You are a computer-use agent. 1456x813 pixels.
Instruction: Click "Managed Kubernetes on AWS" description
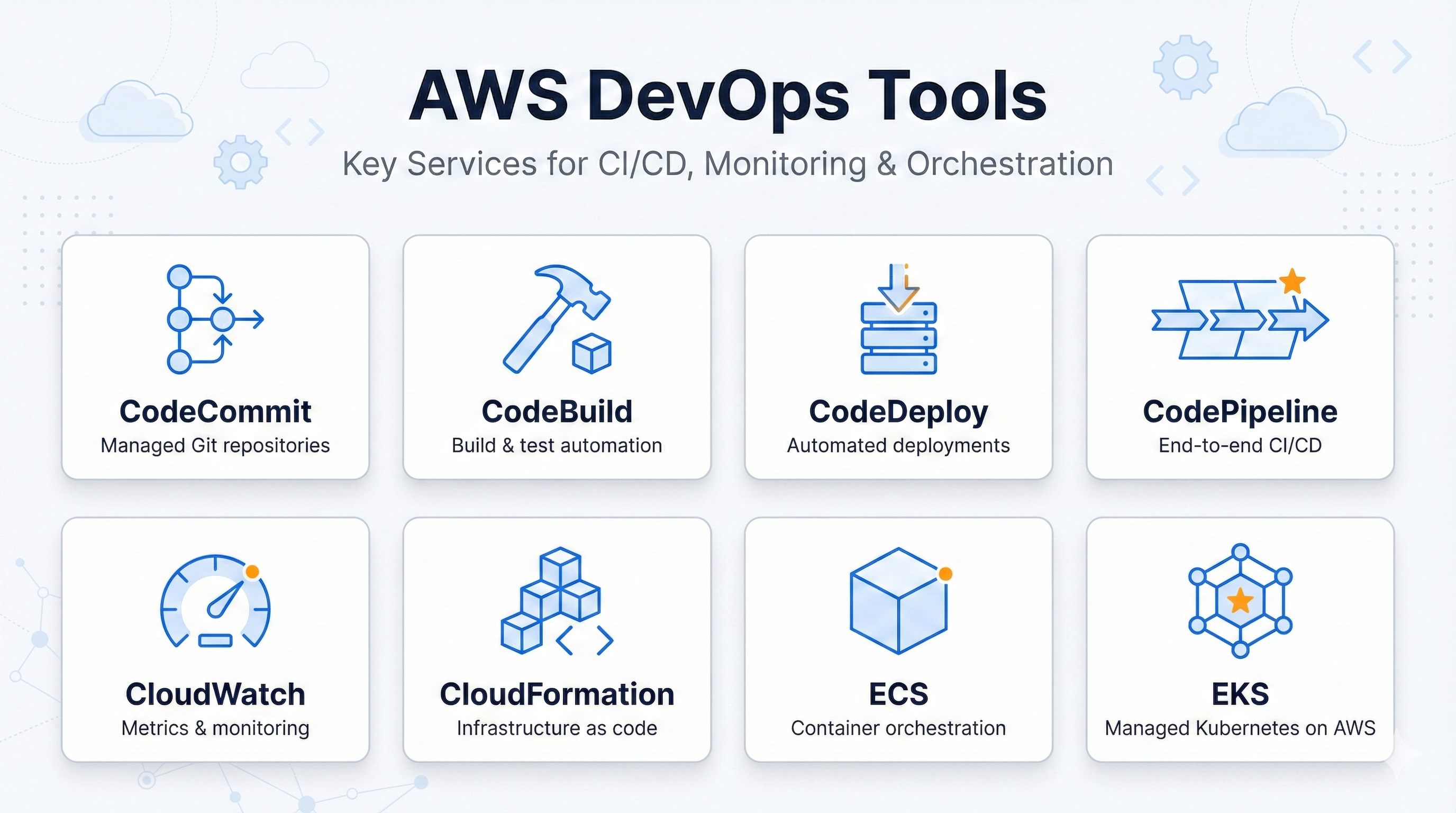point(1240,728)
